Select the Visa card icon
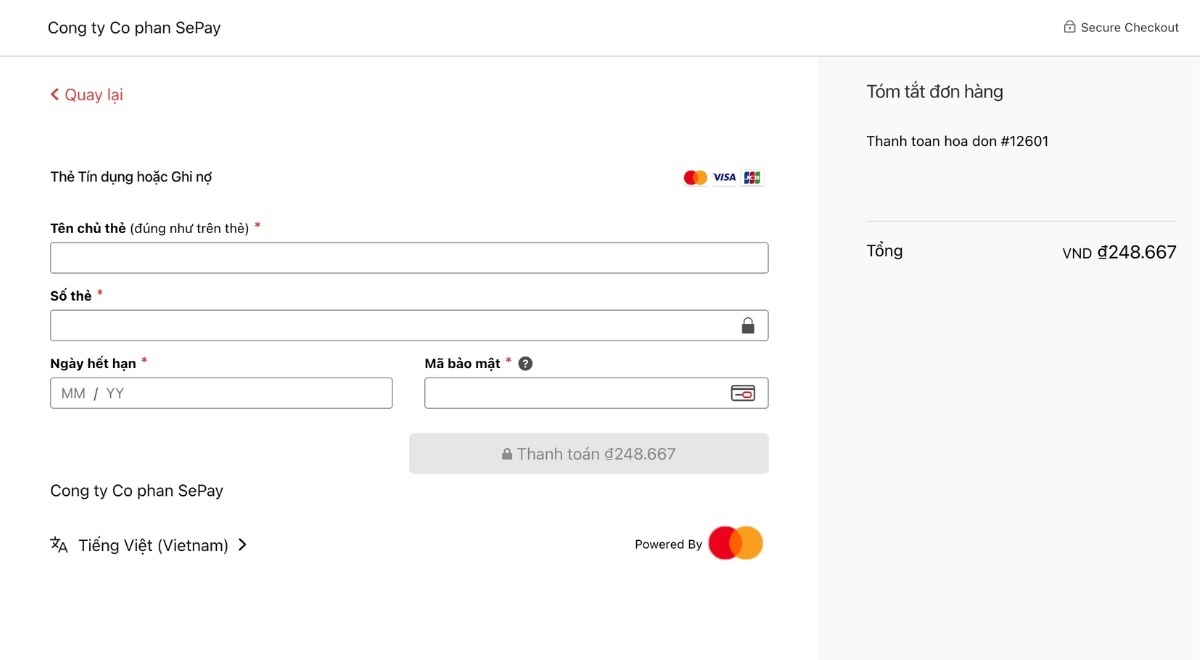Viewport: 1200px width, 660px height. (723, 177)
